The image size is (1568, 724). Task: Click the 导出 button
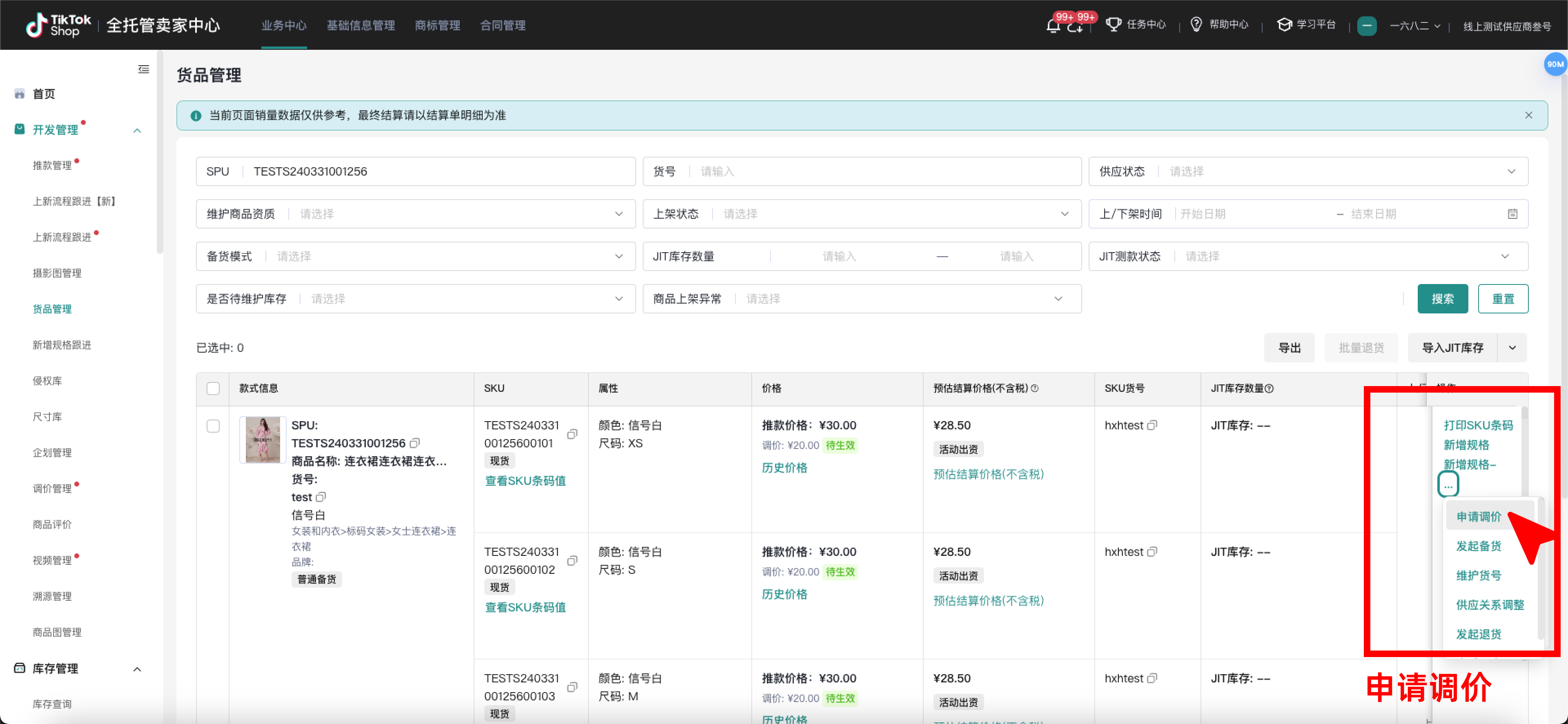pos(1289,348)
